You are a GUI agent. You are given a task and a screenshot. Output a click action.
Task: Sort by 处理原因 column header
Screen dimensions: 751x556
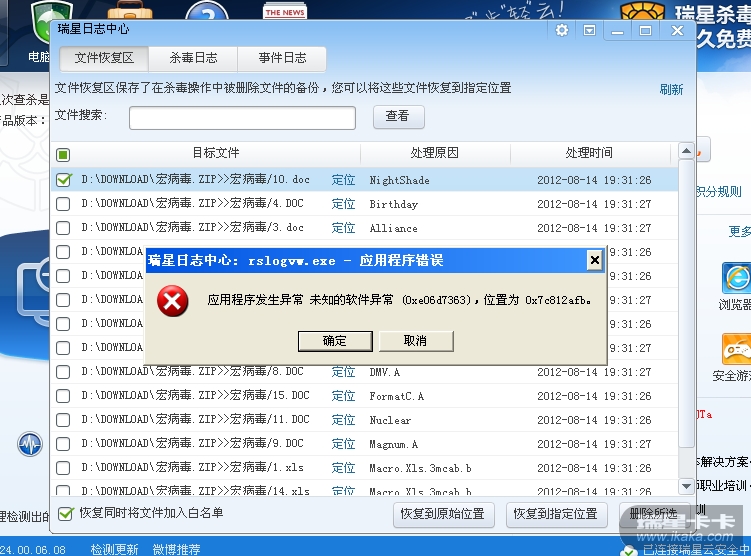tap(435, 153)
